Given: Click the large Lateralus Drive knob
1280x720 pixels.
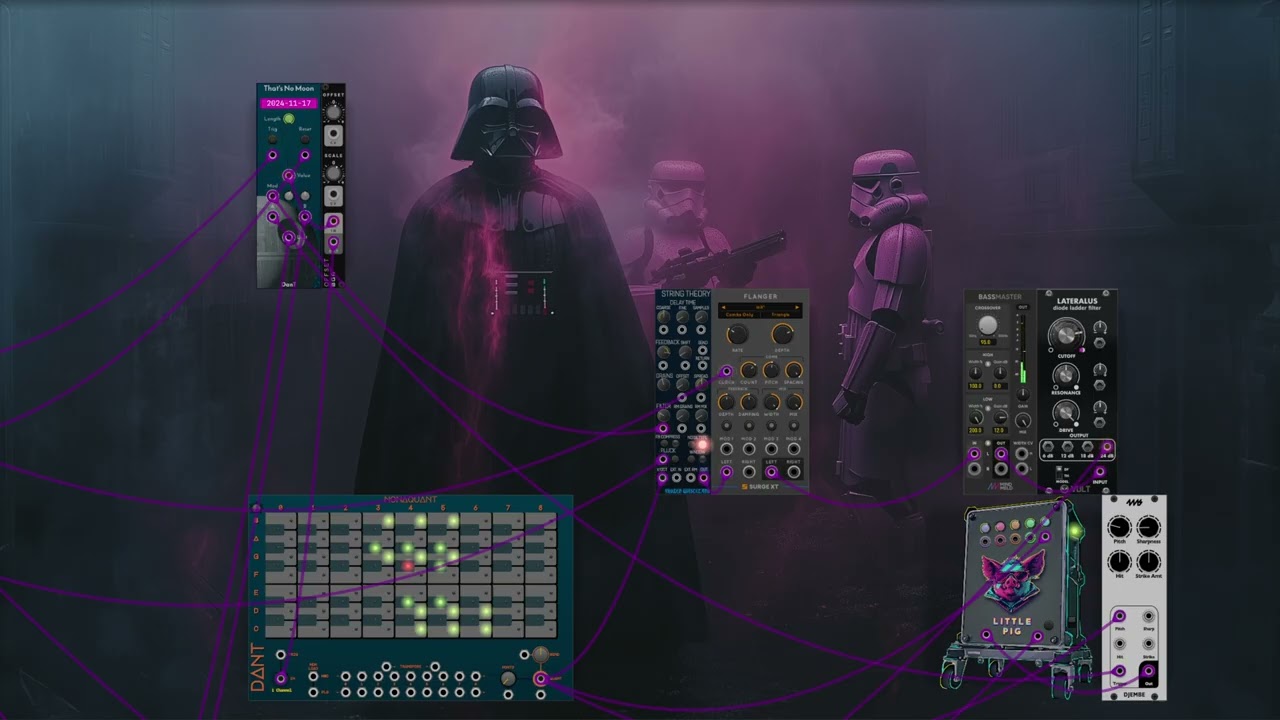Looking at the screenshot, I should (1066, 412).
